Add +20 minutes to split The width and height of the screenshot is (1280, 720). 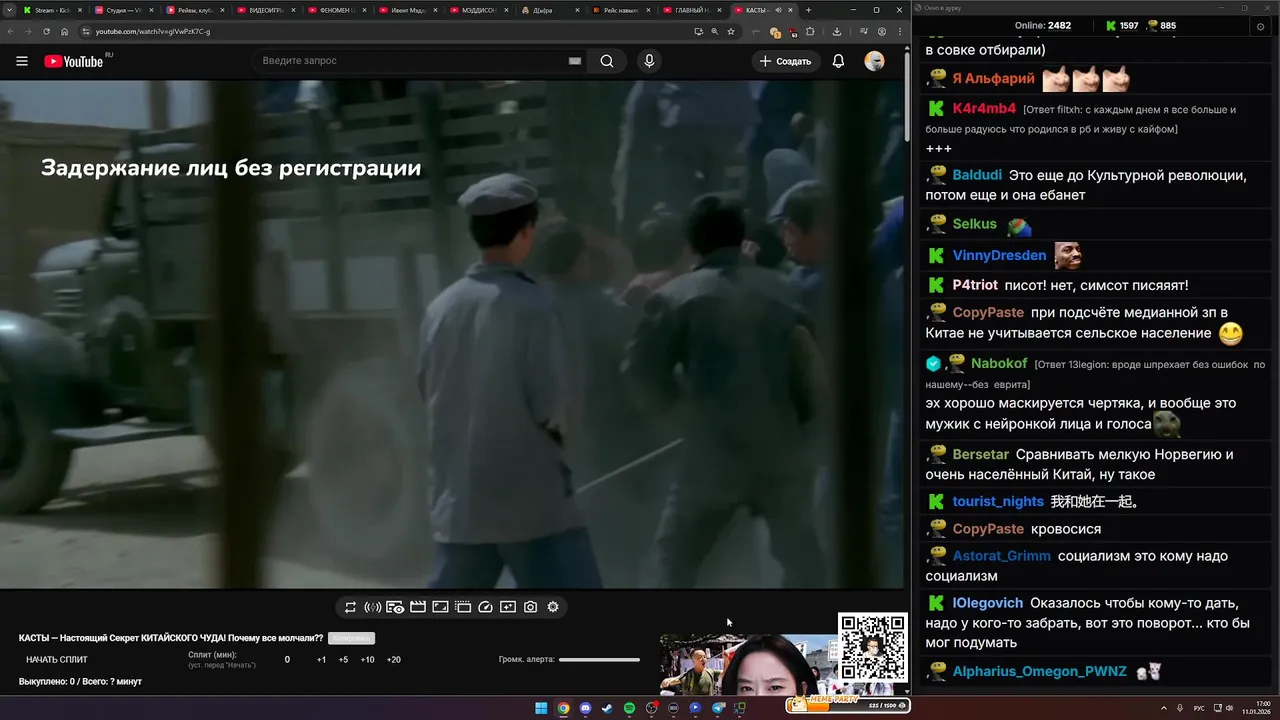(x=394, y=660)
